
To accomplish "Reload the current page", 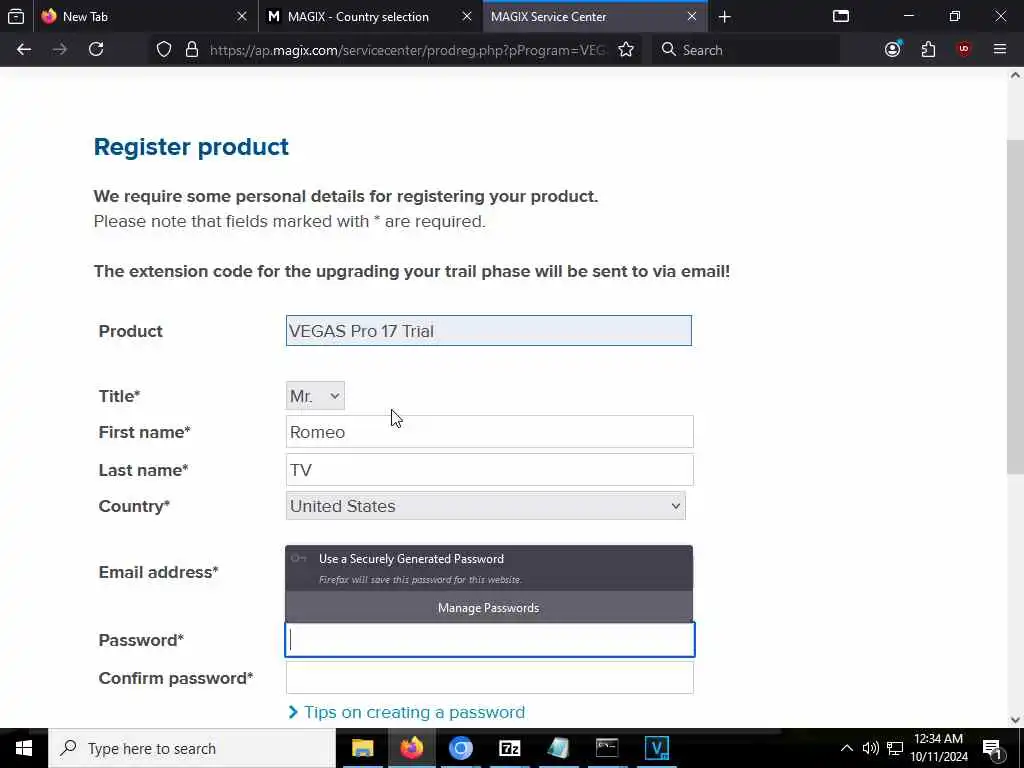I will [96, 50].
